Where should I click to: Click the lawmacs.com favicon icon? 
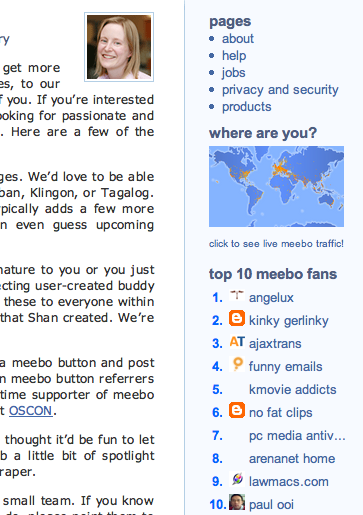237,479
